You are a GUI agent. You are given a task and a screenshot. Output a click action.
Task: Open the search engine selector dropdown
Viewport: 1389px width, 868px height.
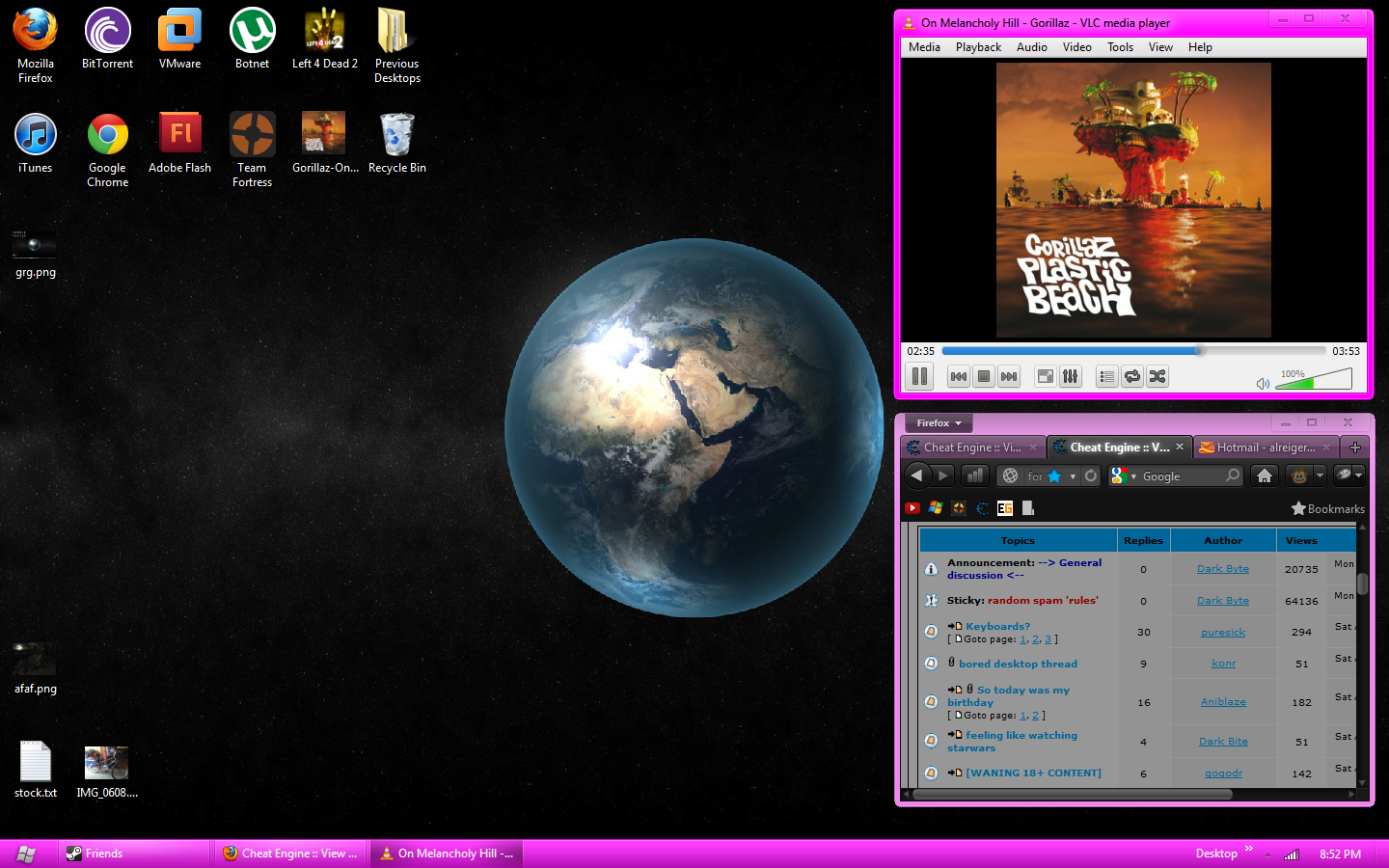point(1124,475)
